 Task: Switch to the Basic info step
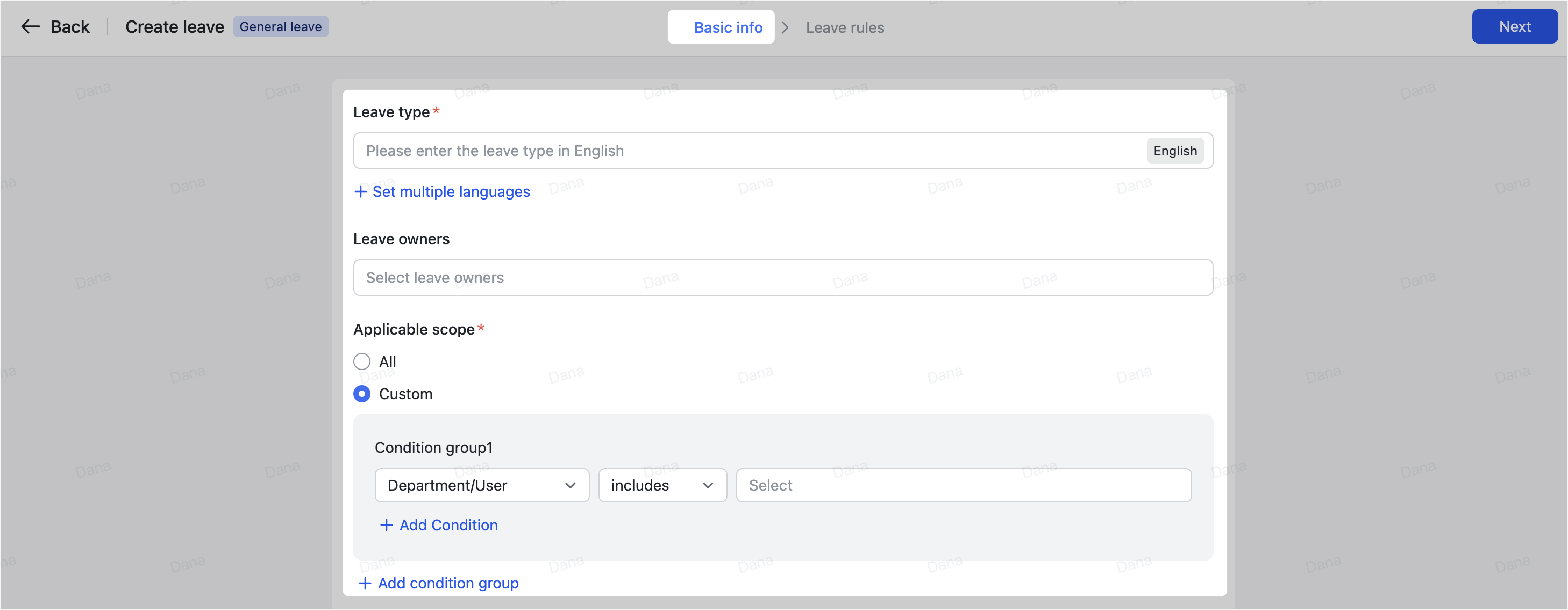pyautogui.click(x=721, y=27)
